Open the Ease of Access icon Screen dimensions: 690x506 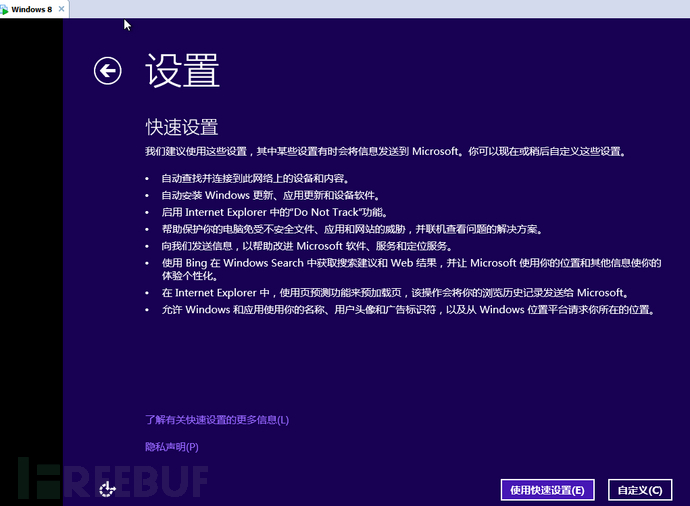107,488
